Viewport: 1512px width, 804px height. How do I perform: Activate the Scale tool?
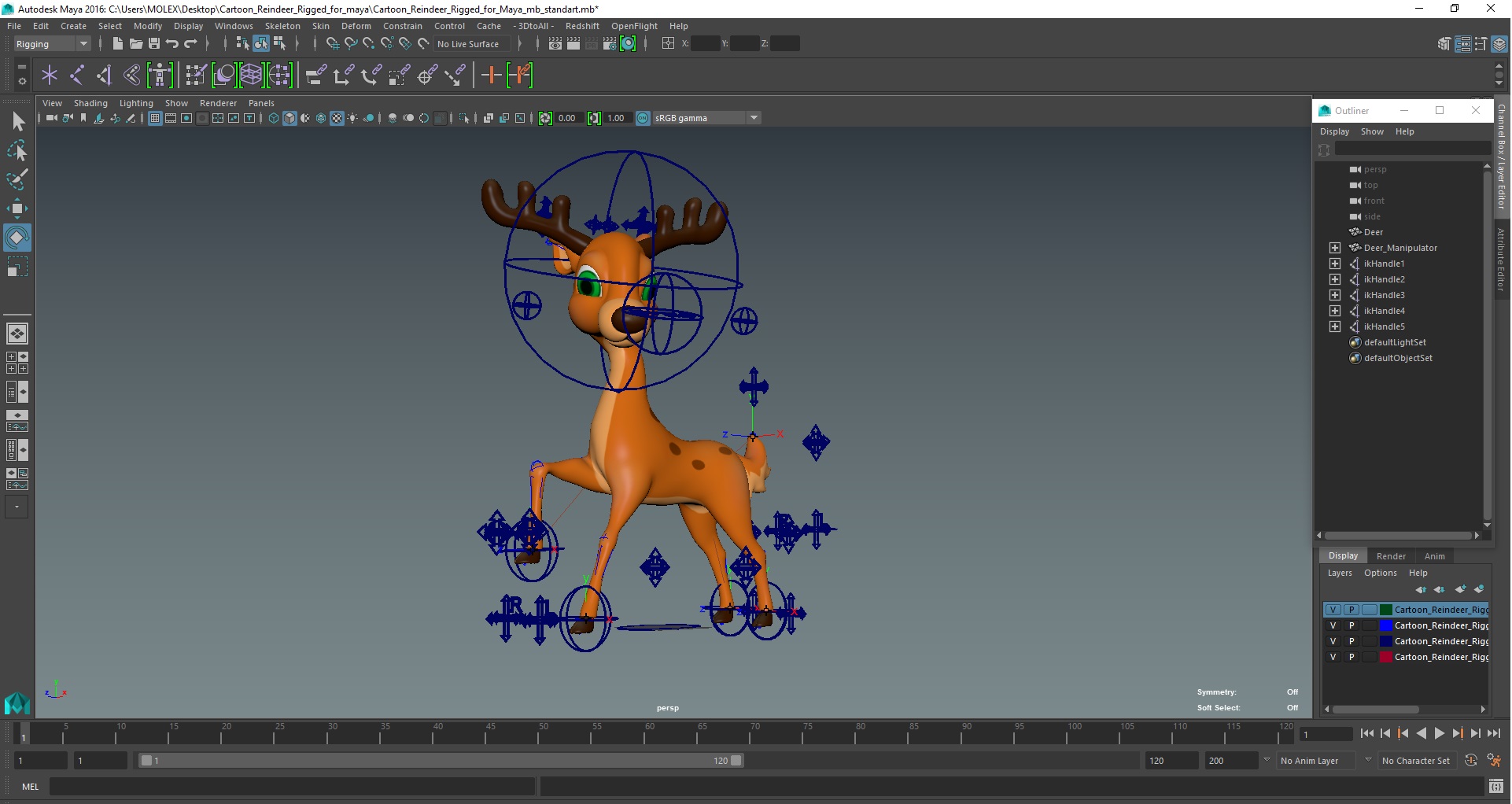pos(17,267)
